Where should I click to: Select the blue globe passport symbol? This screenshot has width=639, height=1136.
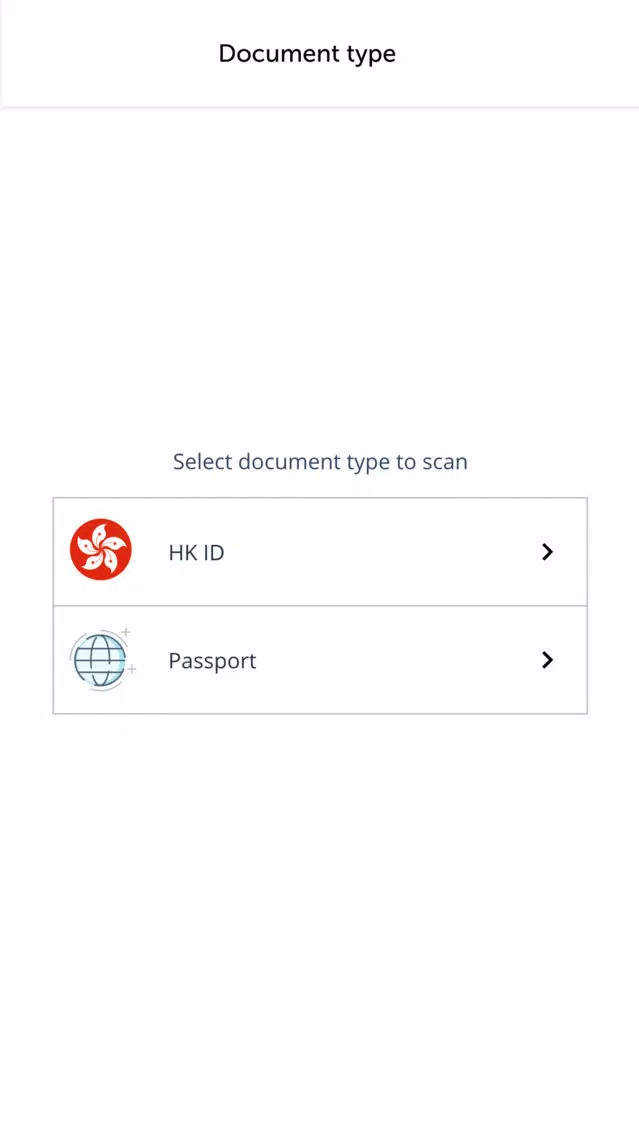pyautogui.click(x=102, y=659)
